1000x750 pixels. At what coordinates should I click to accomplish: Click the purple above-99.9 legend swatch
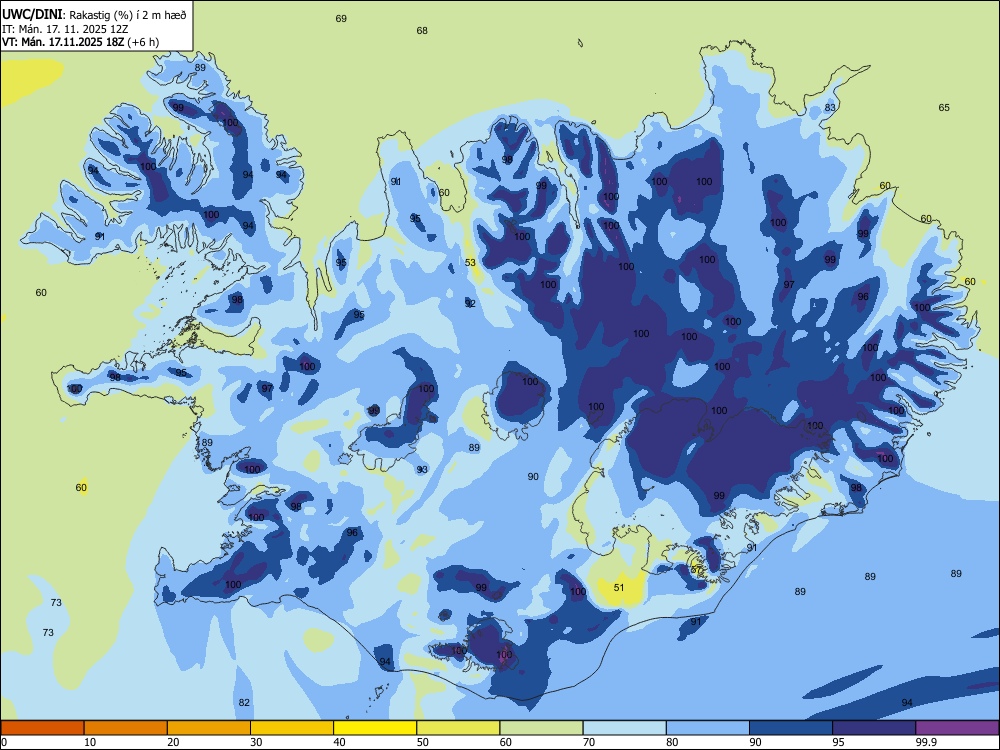point(957,728)
